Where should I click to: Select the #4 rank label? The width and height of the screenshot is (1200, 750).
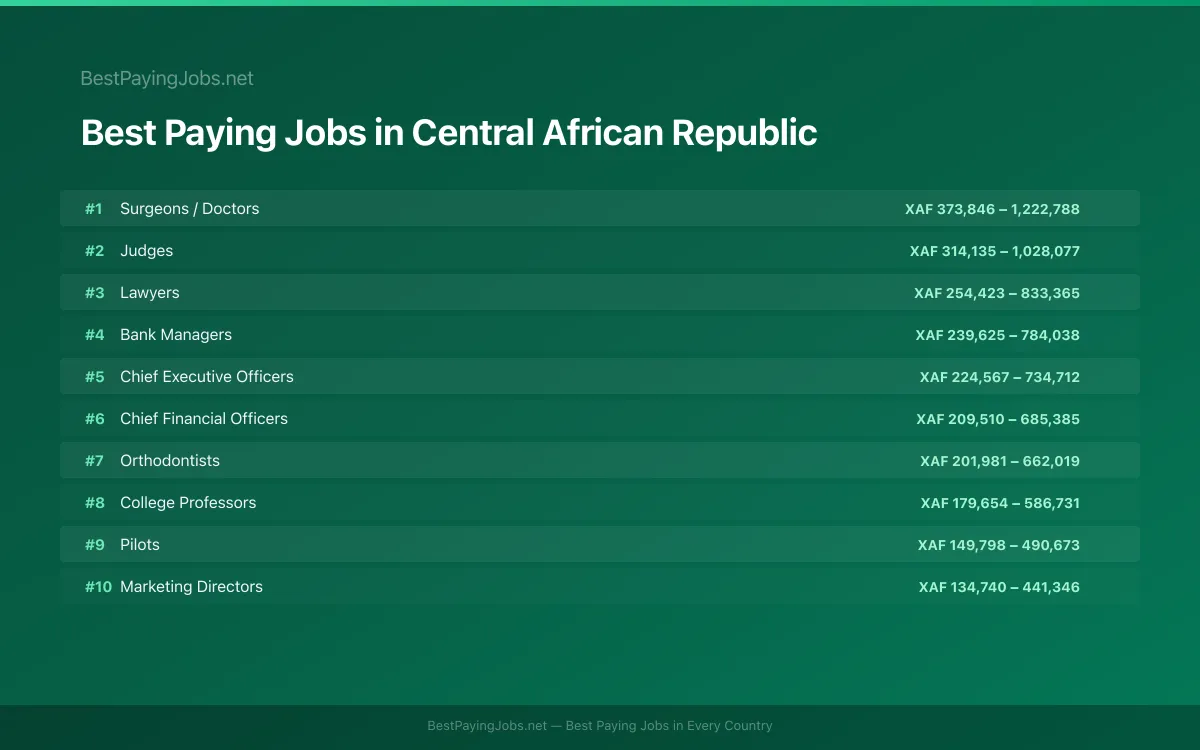[x=94, y=335]
